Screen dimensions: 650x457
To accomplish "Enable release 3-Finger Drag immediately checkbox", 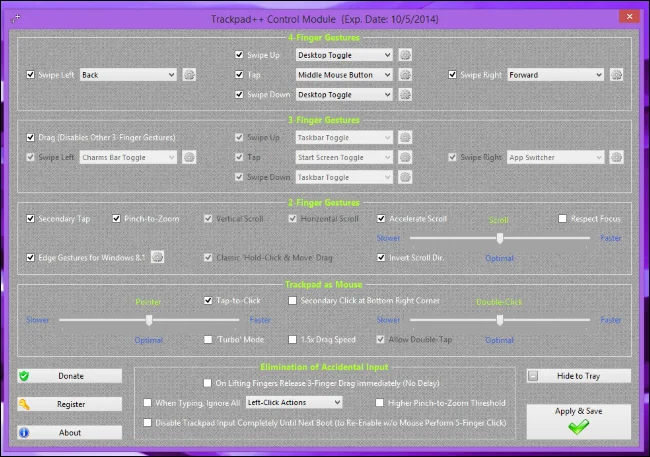I will [x=207, y=383].
